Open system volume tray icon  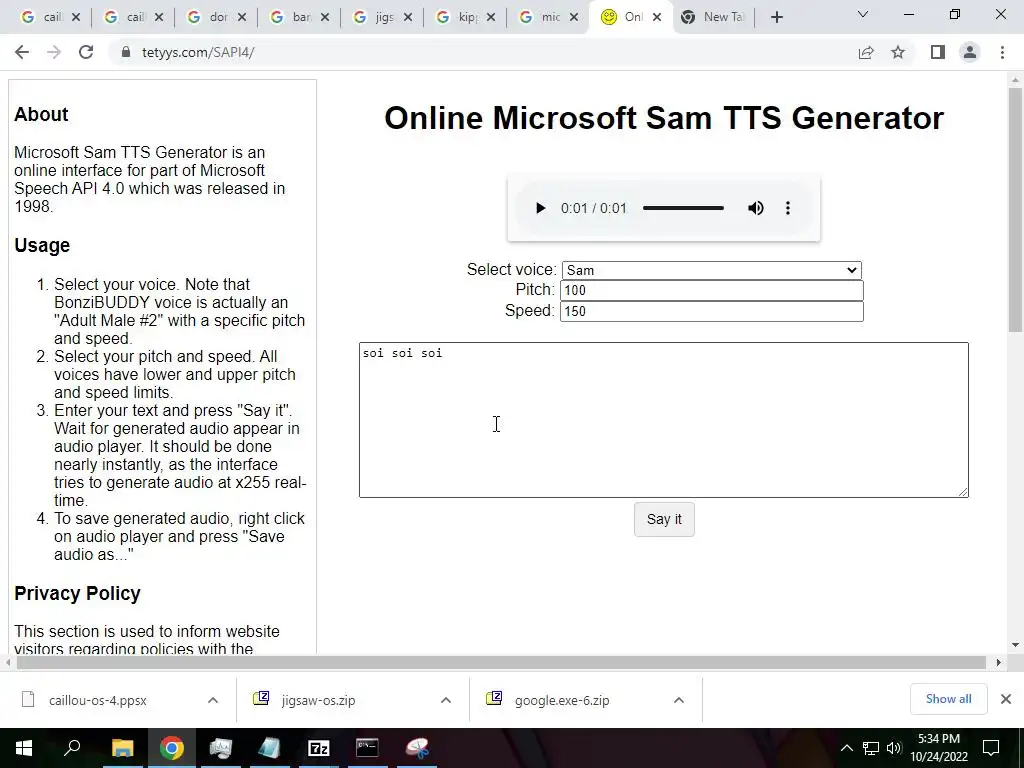pos(894,748)
